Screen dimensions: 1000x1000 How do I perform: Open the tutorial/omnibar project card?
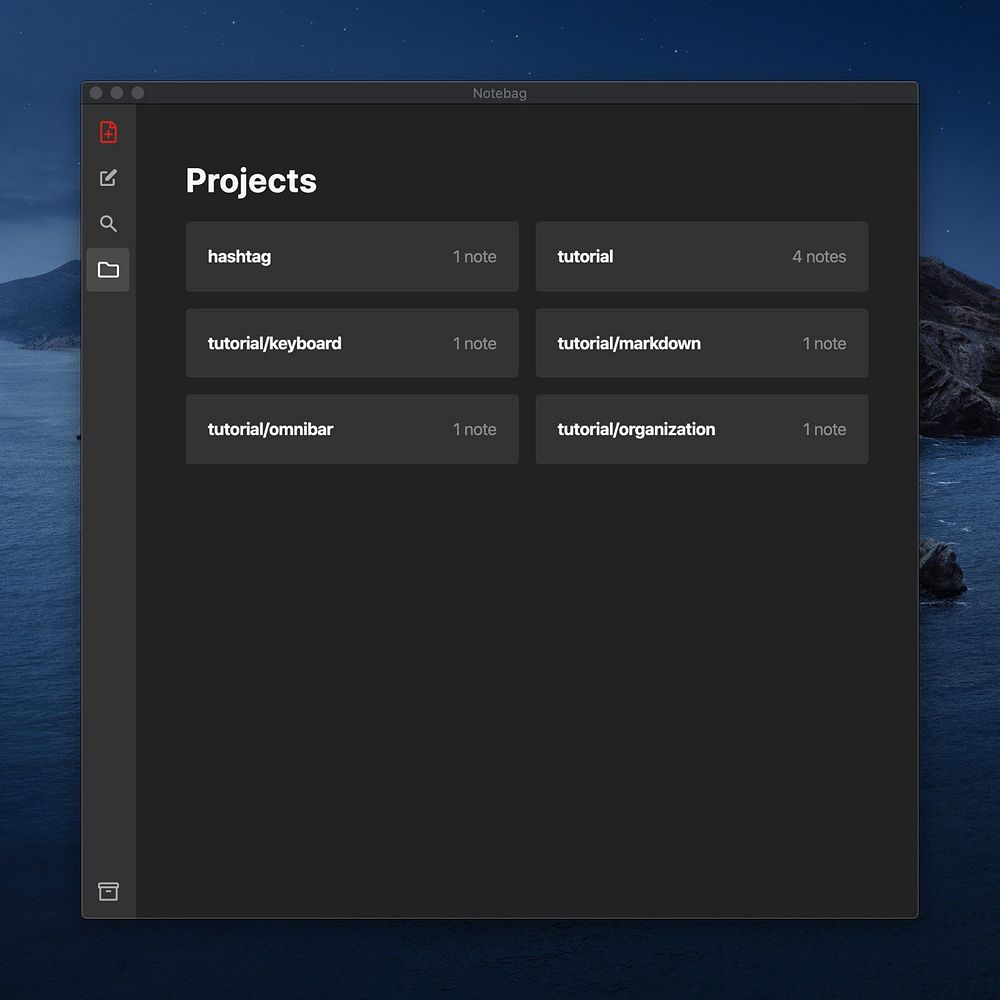click(x=352, y=429)
